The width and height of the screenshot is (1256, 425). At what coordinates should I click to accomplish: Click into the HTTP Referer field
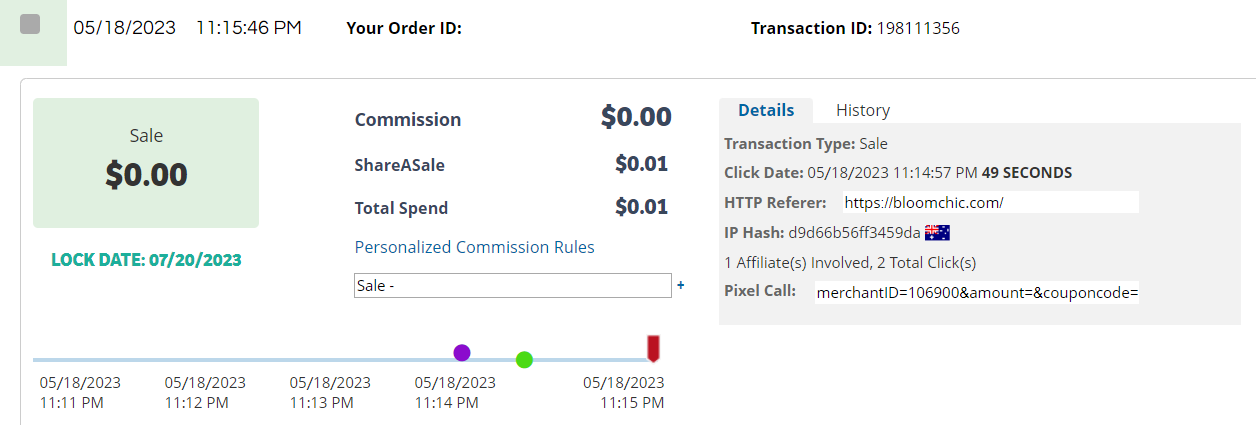[x=990, y=203]
